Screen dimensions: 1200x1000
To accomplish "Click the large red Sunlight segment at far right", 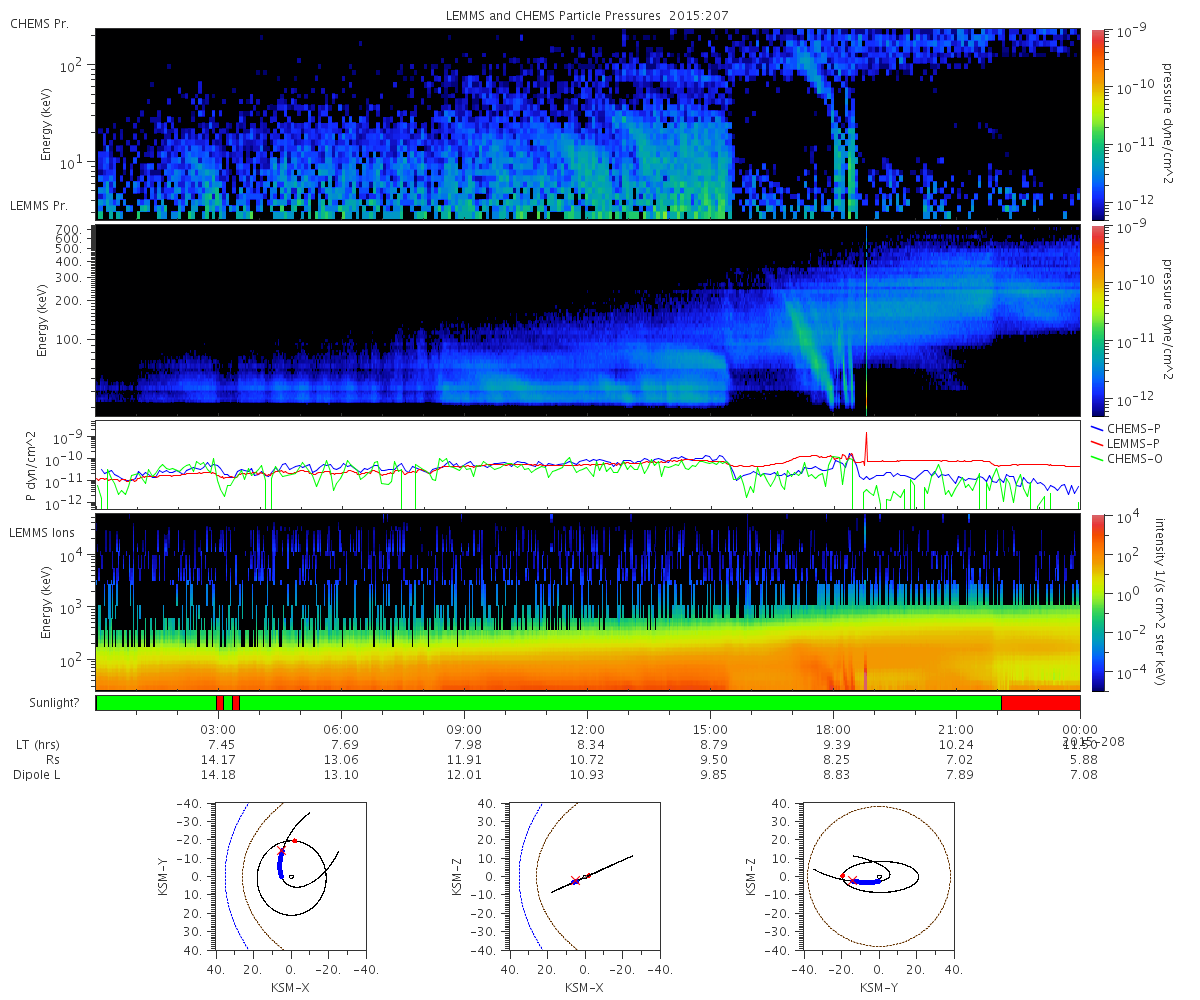I will tap(1040, 703).
